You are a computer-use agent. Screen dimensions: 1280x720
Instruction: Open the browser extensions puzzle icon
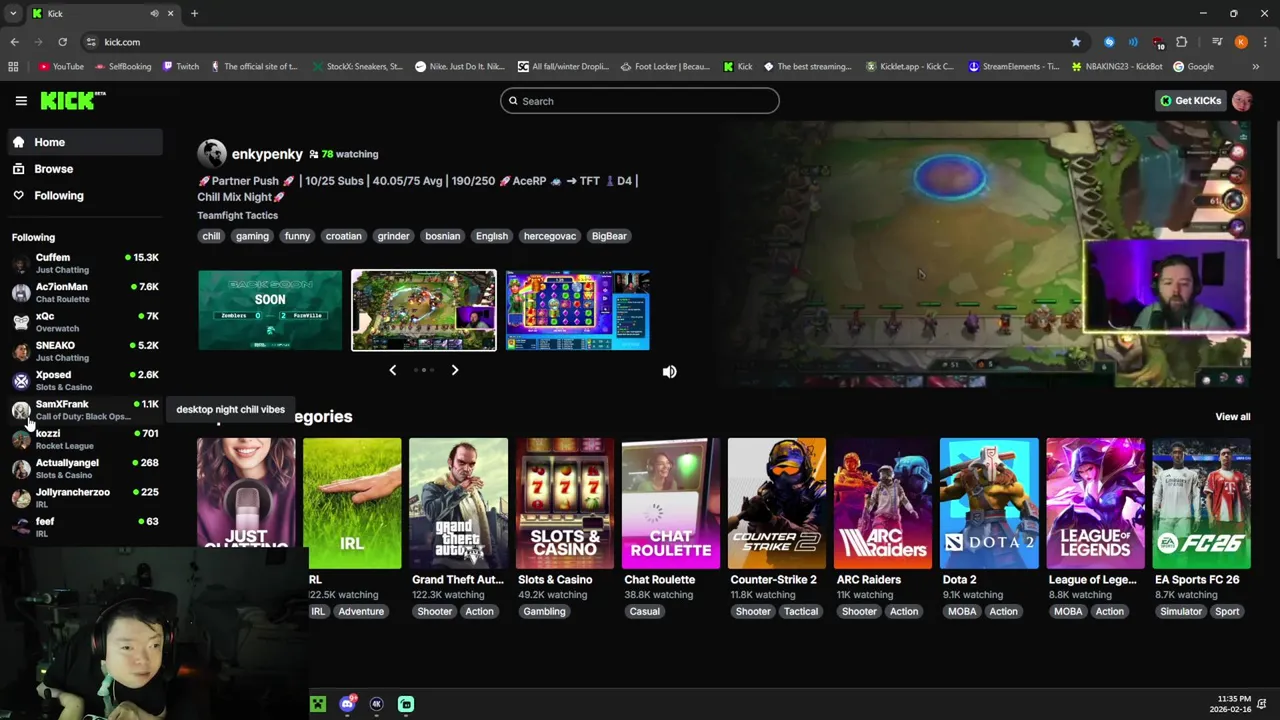coord(1182,42)
